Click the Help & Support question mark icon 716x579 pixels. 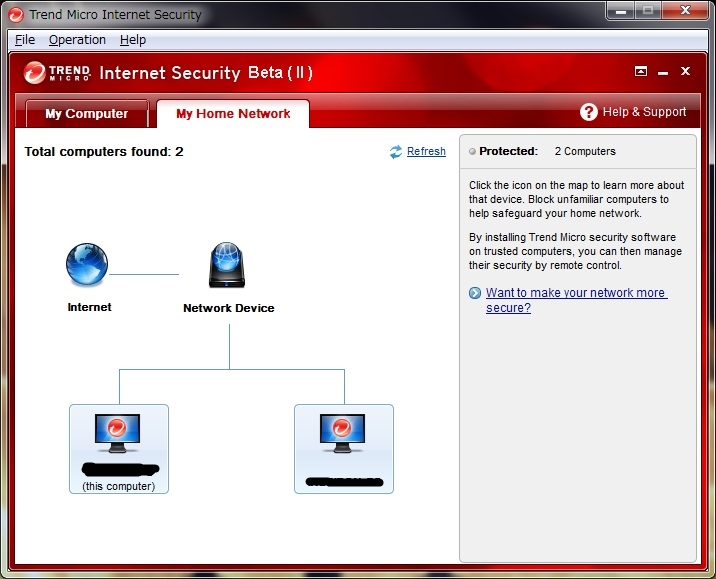589,112
